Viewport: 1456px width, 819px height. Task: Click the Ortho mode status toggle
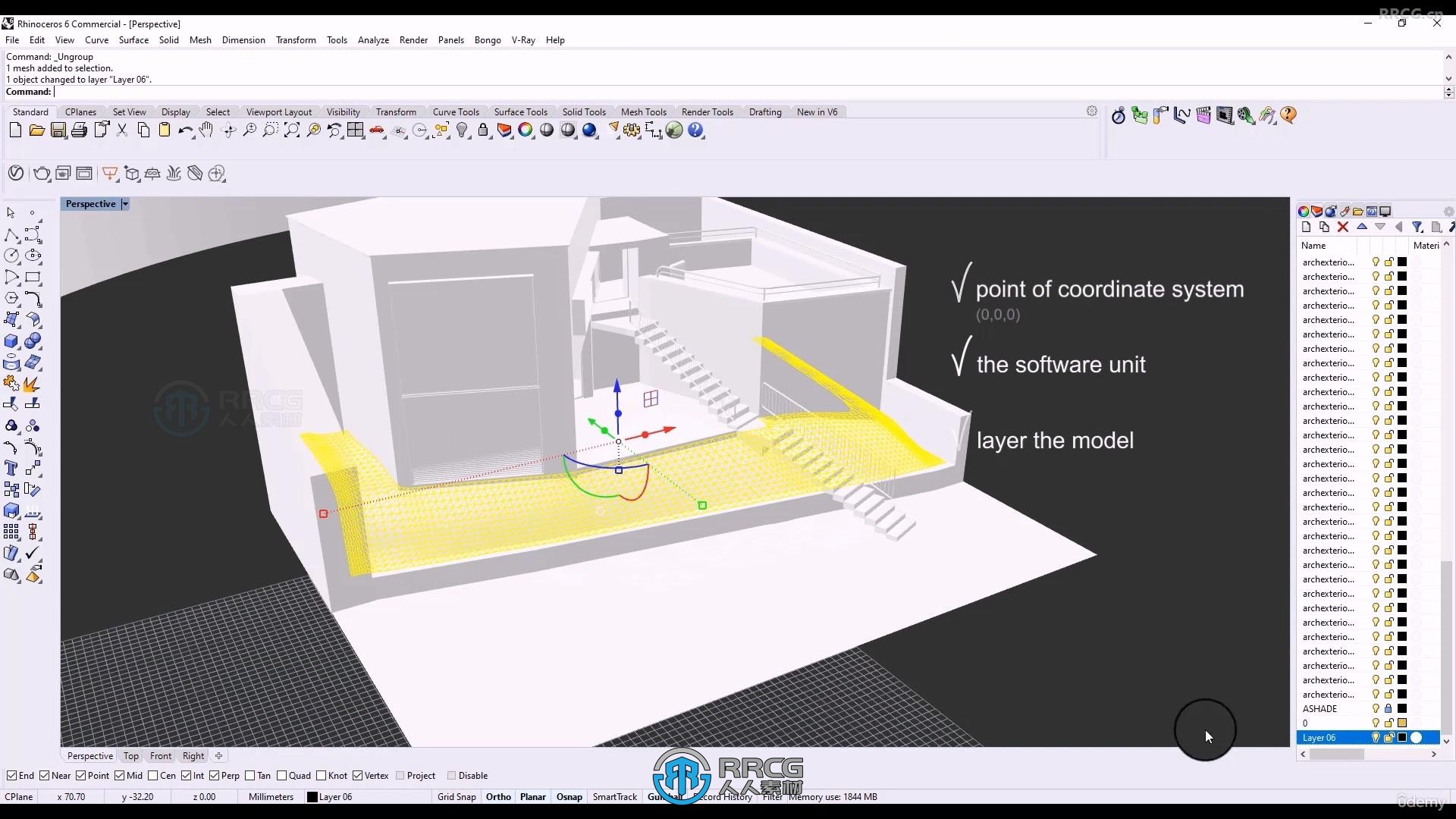498,797
